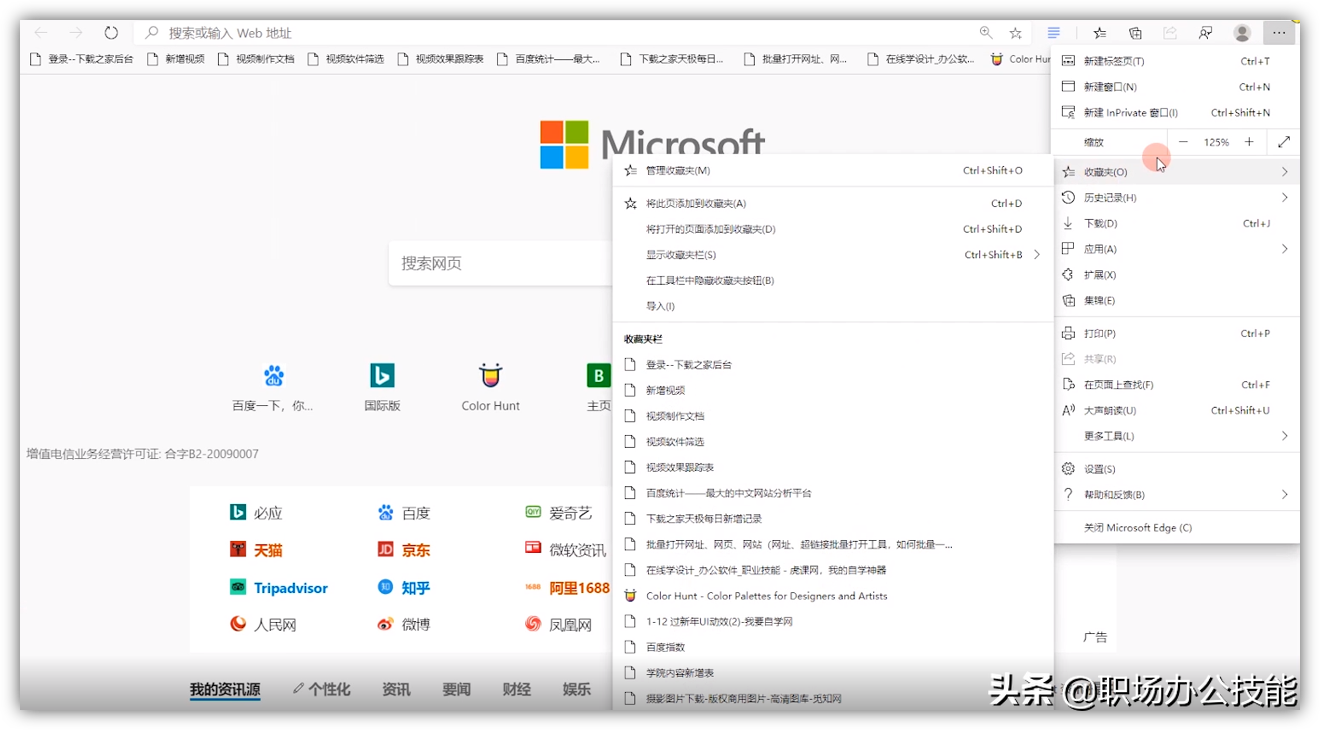Click the back navigation arrow

coord(41,33)
